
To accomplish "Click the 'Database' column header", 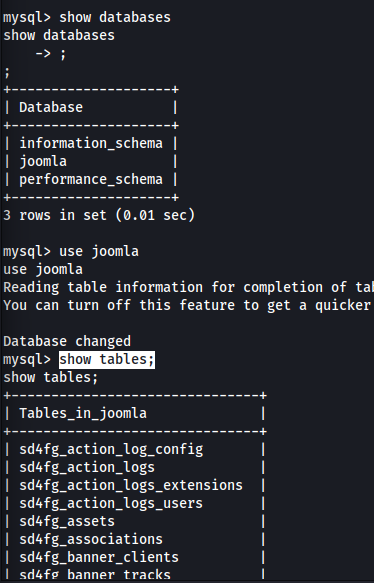I will 51,107.
